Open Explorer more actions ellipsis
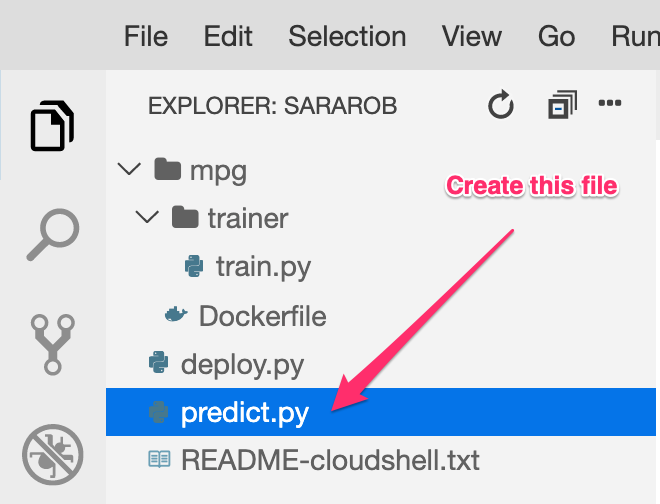 point(610,103)
